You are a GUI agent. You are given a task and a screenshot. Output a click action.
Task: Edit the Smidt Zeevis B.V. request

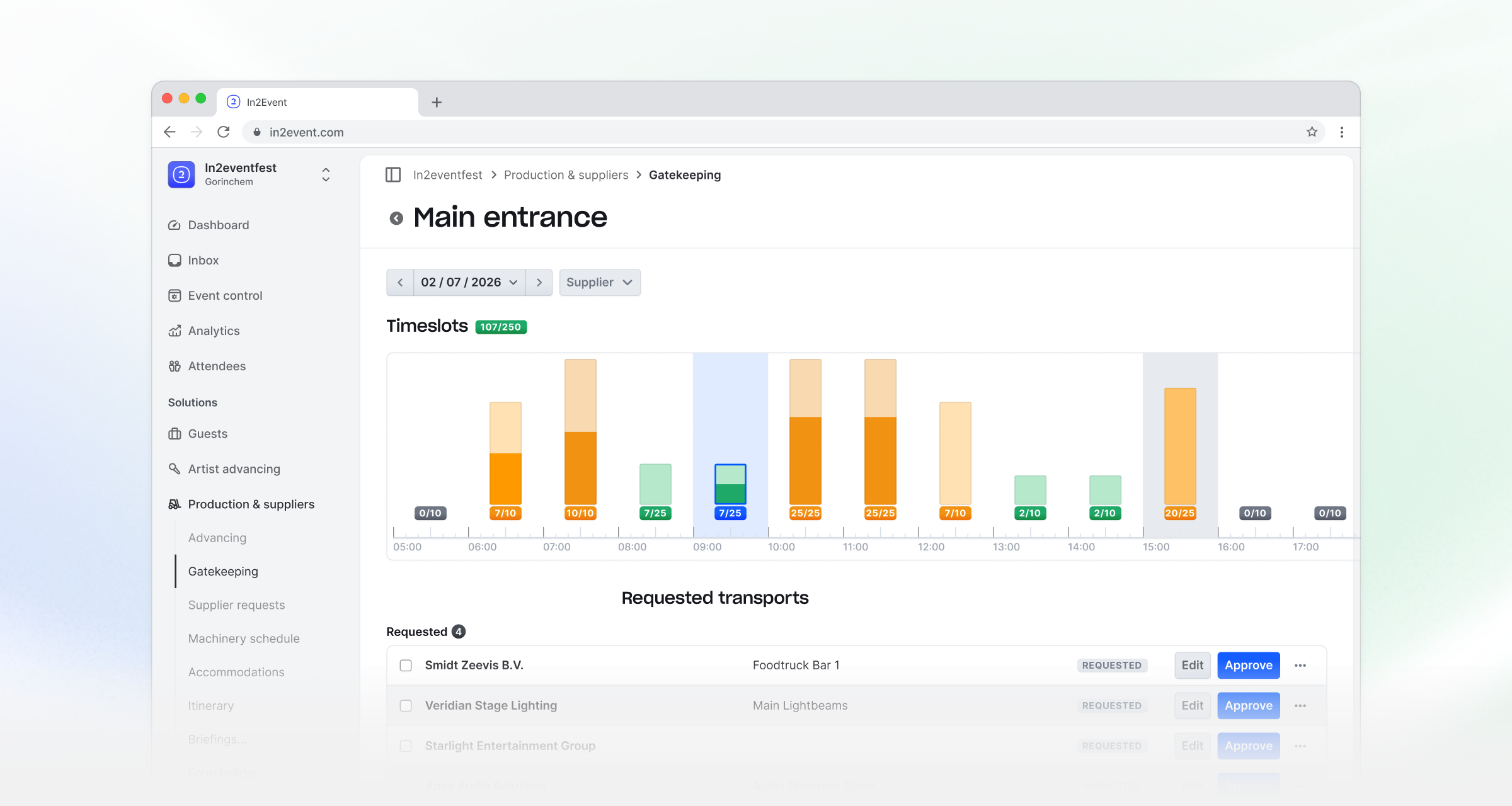(1193, 666)
